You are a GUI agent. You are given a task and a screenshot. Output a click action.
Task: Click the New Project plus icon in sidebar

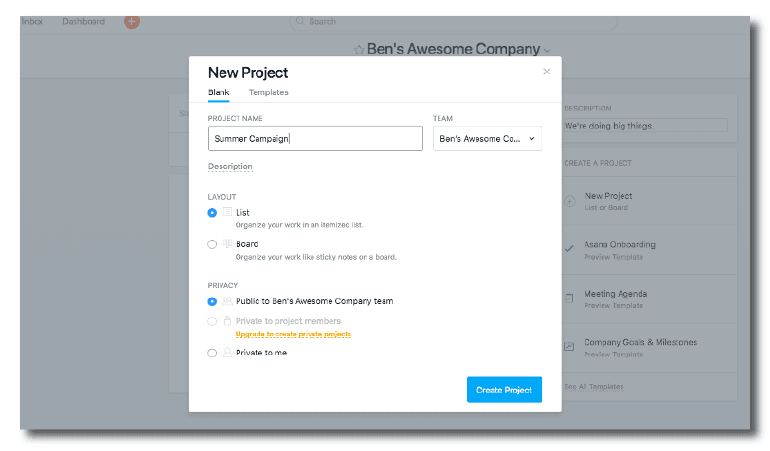click(569, 201)
